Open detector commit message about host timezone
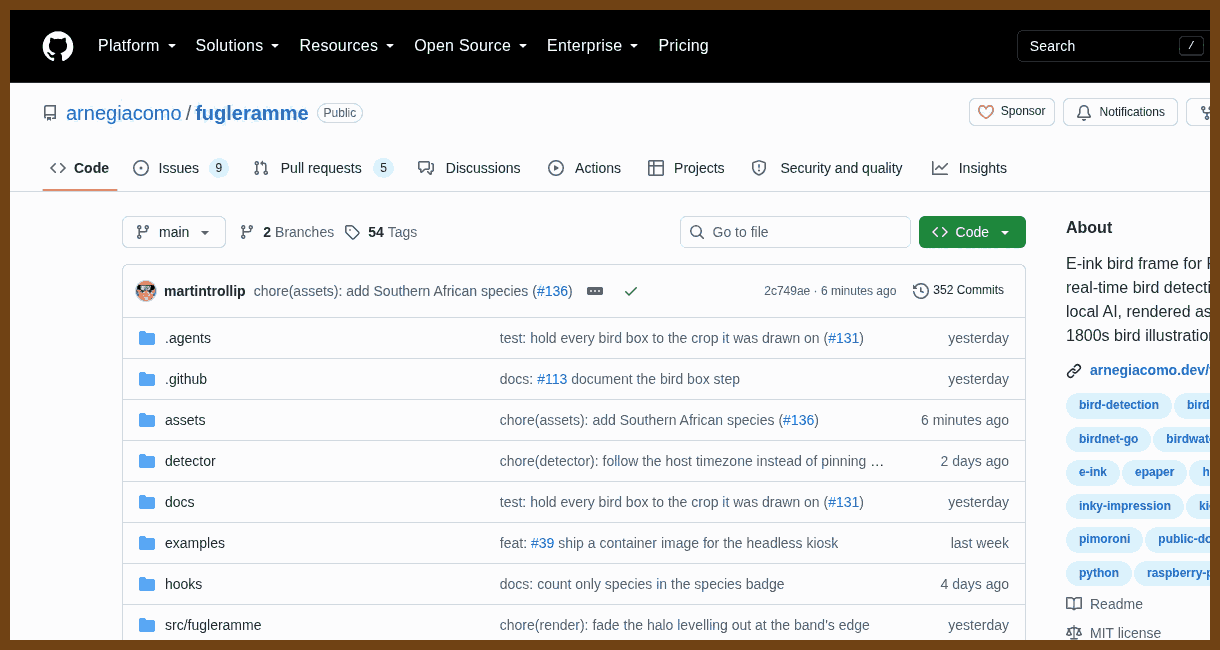The height and width of the screenshot is (650, 1220). pos(692,461)
